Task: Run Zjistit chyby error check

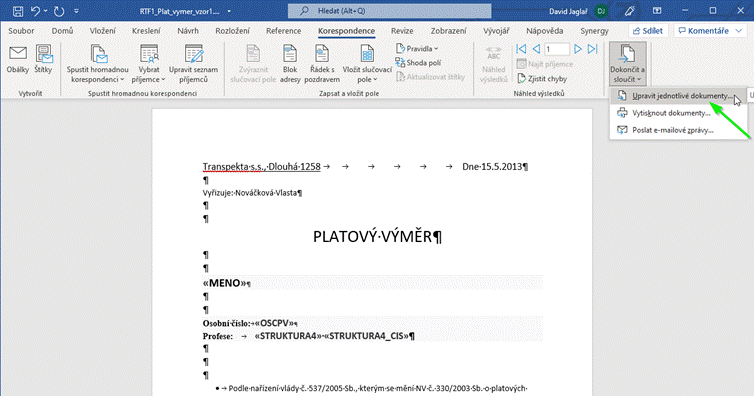Action: tap(542, 78)
